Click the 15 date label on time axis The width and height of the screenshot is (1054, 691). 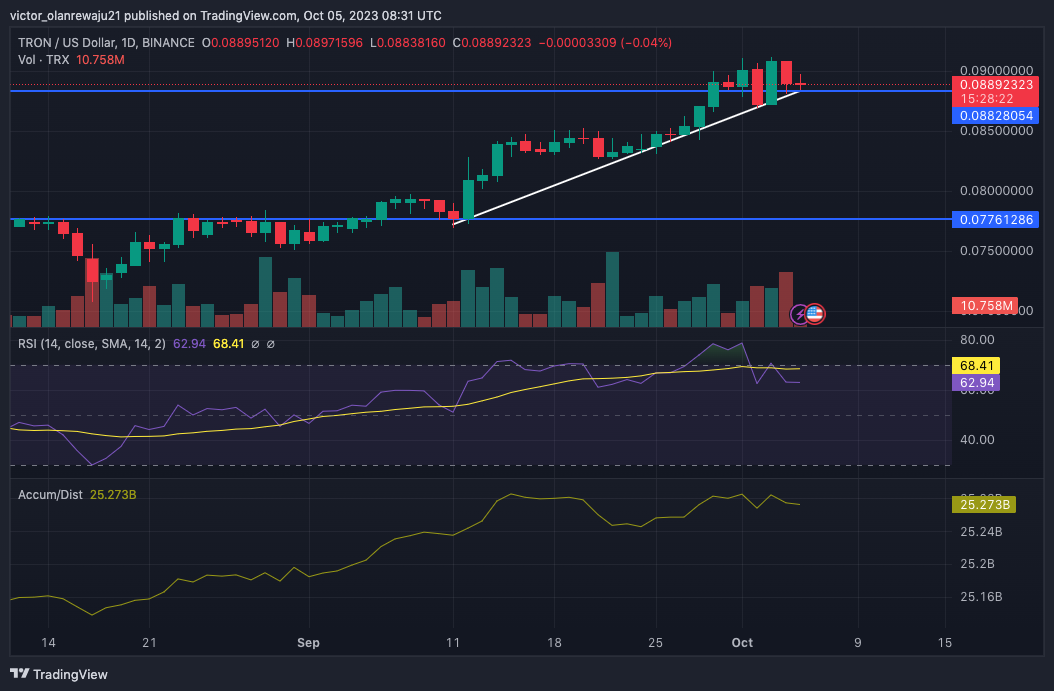pos(944,643)
